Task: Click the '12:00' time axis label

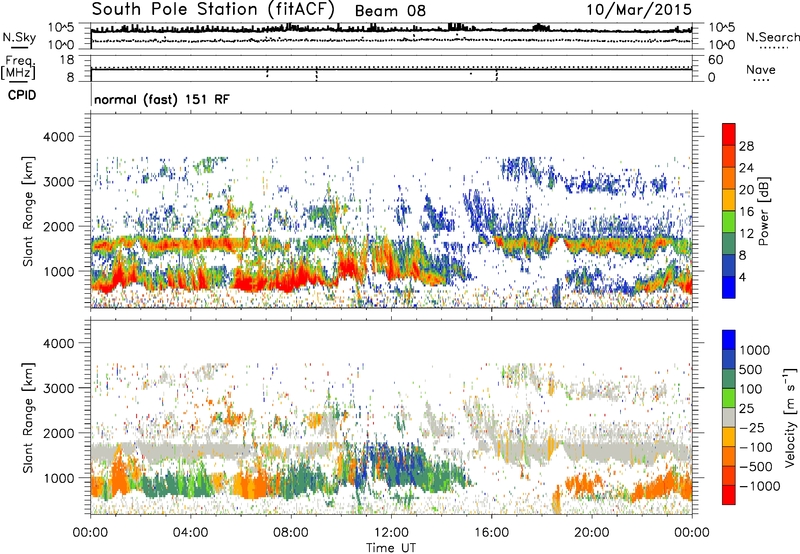Action: pyautogui.click(x=391, y=533)
